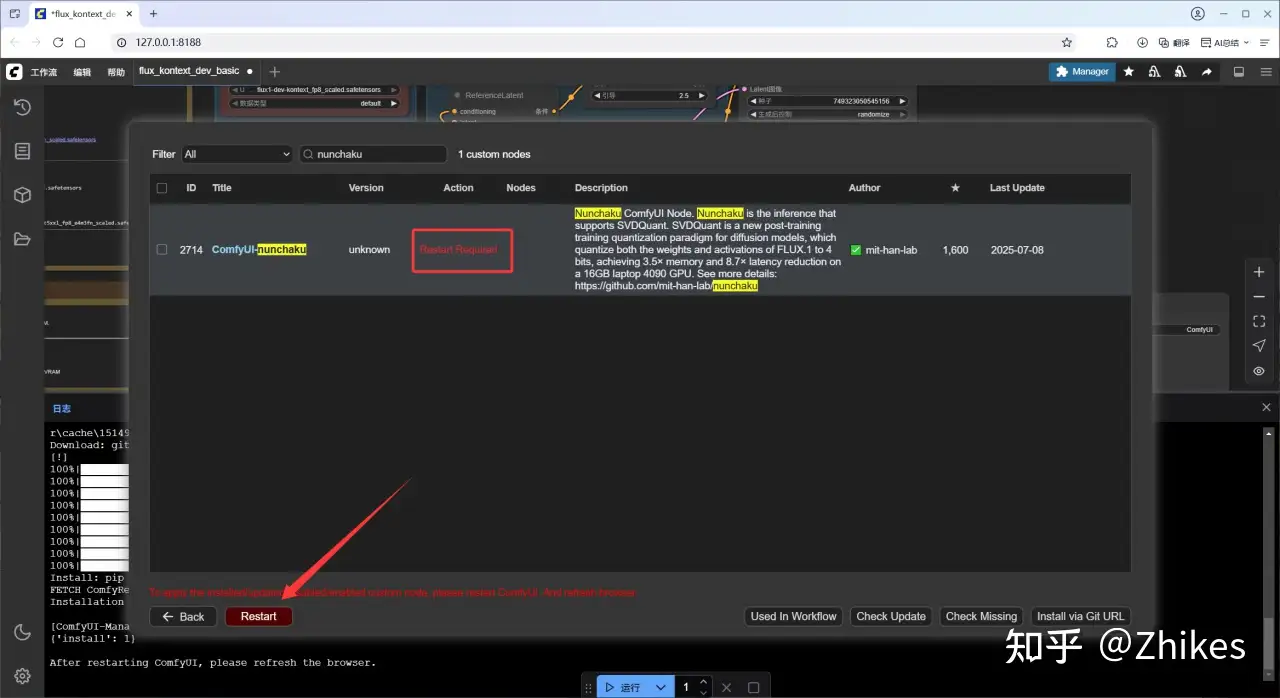The image size is (1280, 698).
Task: Click the Check Update button
Action: click(891, 616)
